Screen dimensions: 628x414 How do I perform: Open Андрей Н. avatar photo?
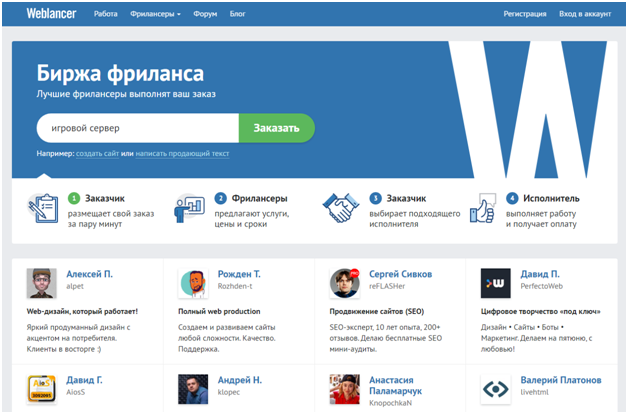click(193, 389)
